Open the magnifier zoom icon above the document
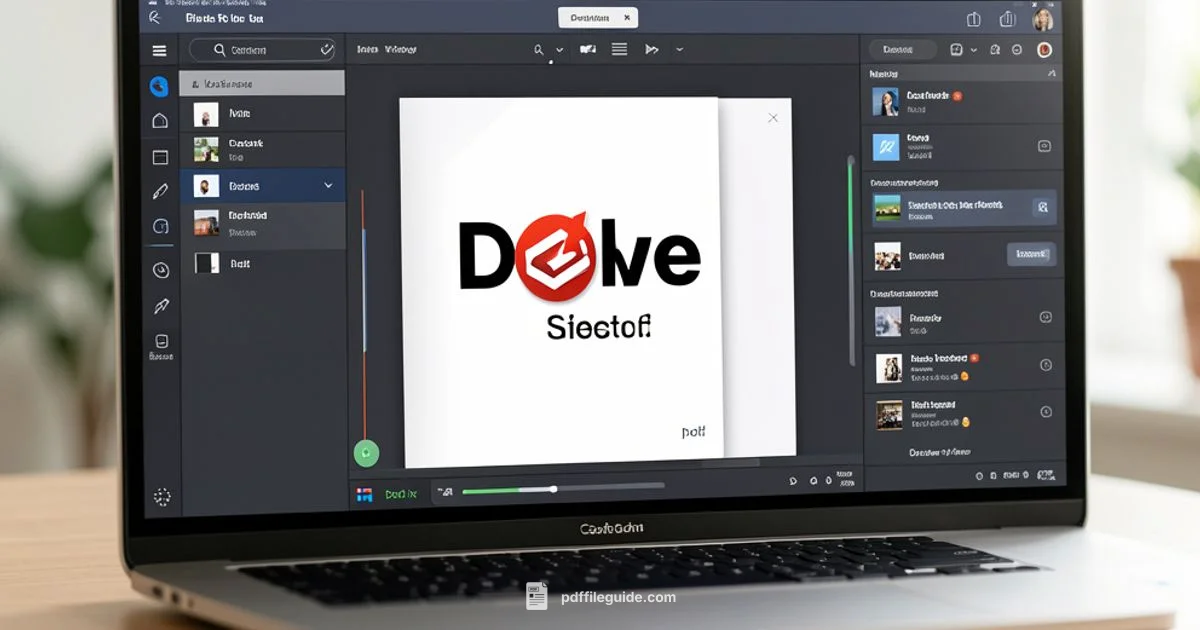Viewport: 1200px width, 630px height. click(x=538, y=49)
